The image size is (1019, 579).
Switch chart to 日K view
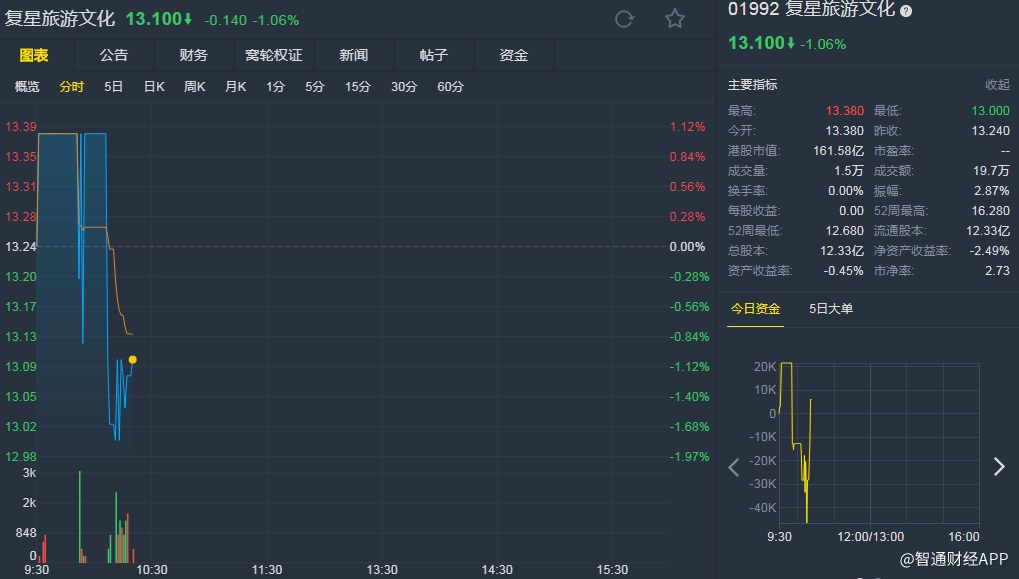tap(154, 87)
